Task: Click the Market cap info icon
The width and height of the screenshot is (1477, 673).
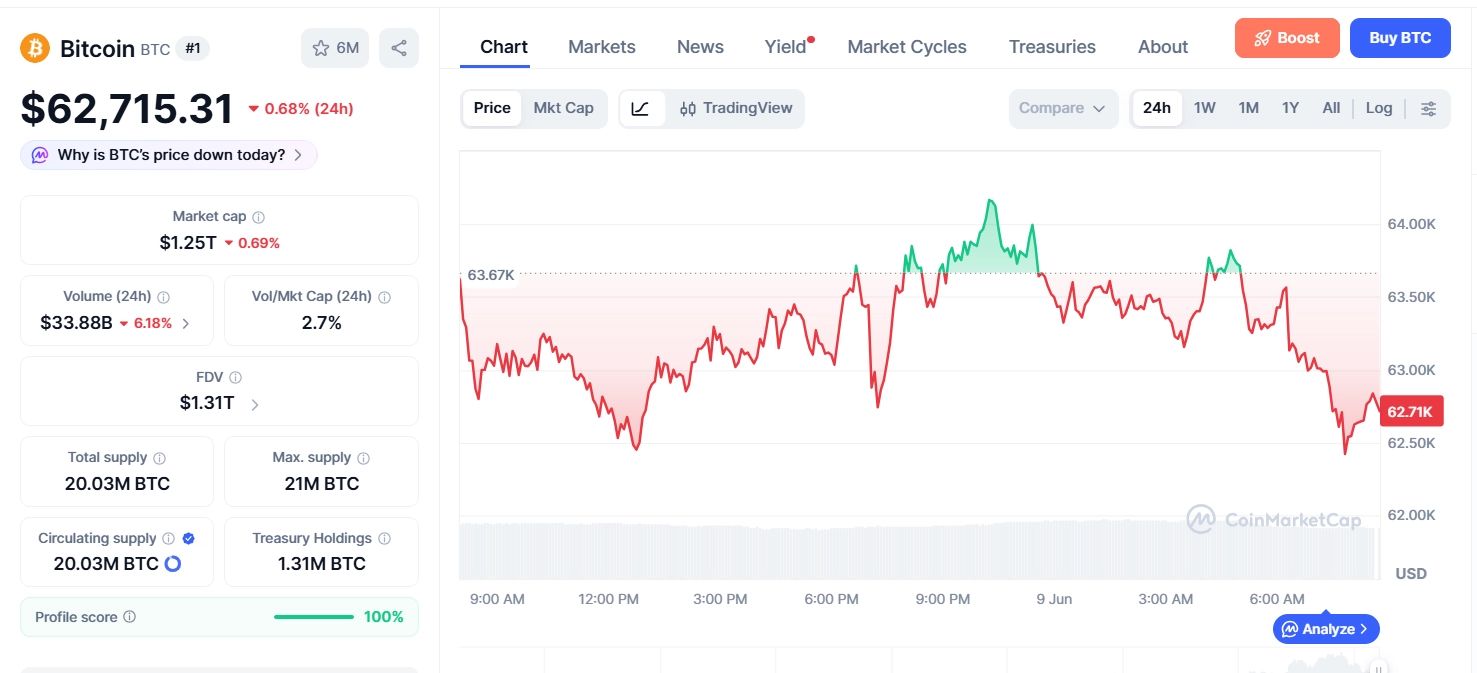Action: [259, 217]
